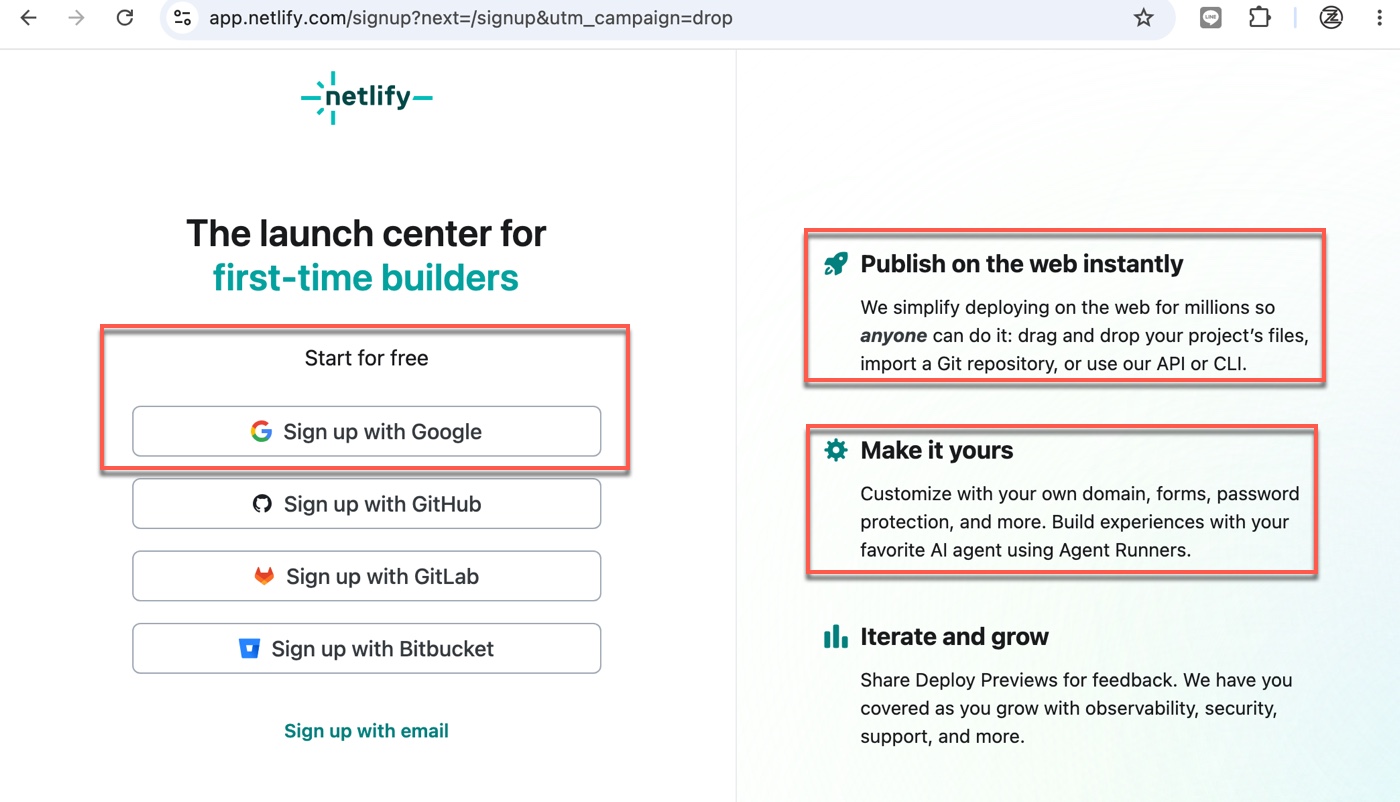Choose Sign up with email link
Image resolution: width=1400 pixels, height=802 pixels.
367,731
